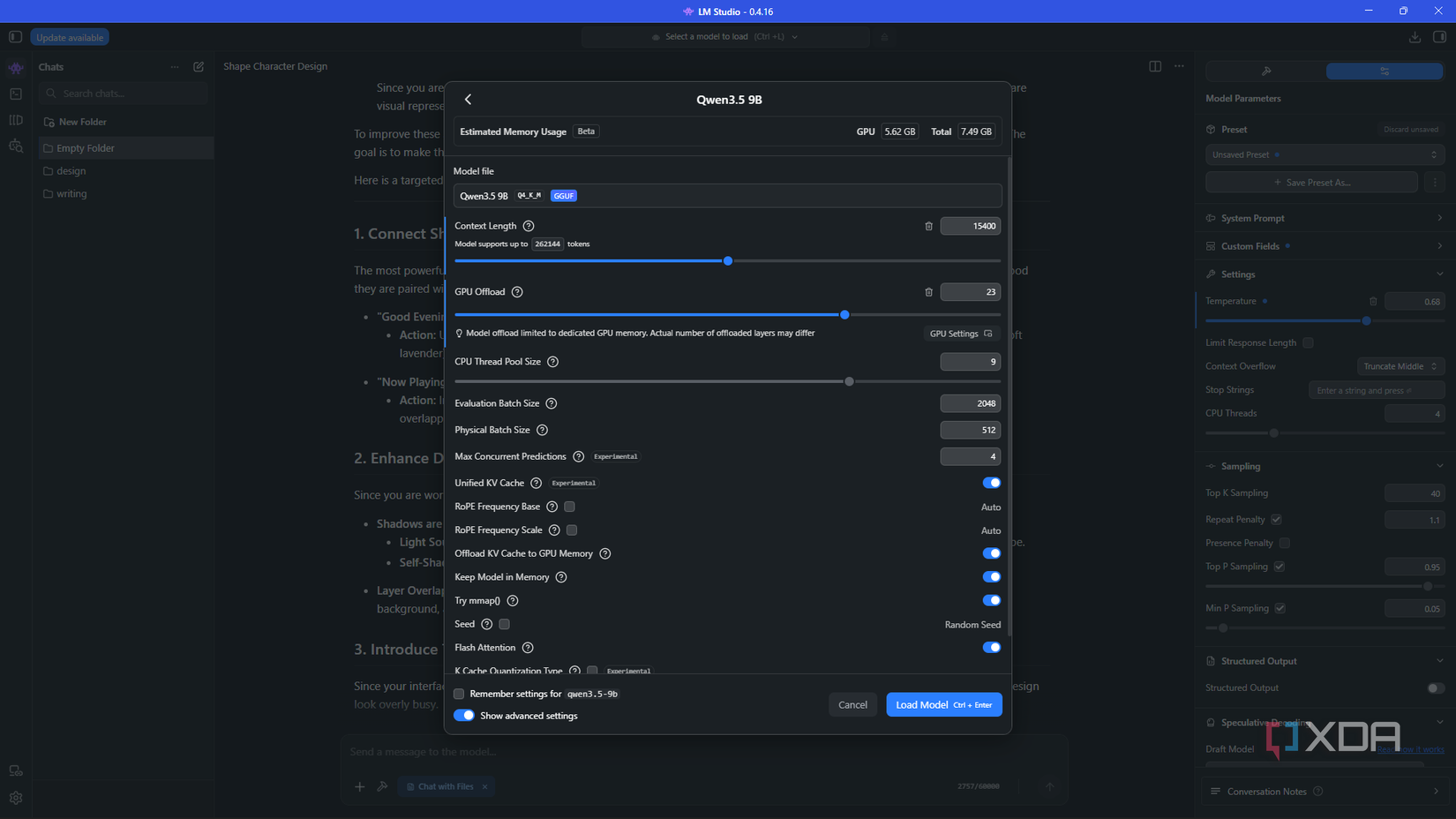The height and width of the screenshot is (819, 1456).
Task: Open Physical Batch Size help icon
Action: click(x=543, y=430)
